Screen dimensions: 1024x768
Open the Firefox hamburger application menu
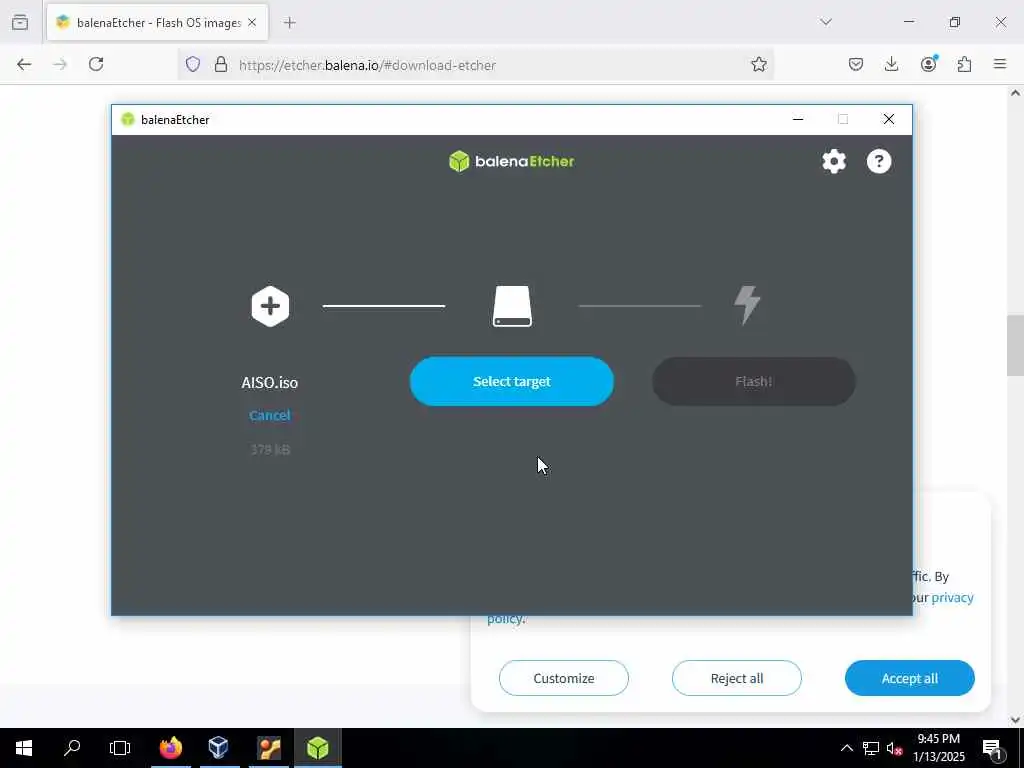1000,64
